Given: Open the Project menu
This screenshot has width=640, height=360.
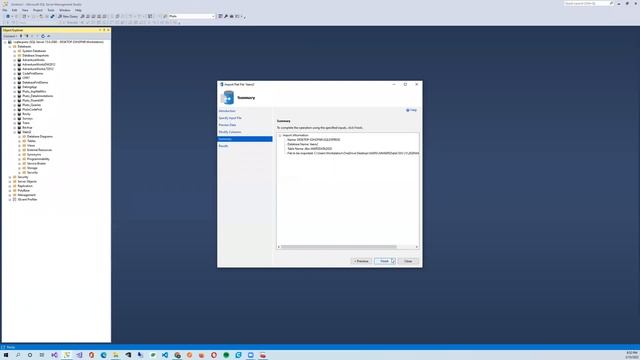Looking at the screenshot, I should pyautogui.click(x=38, y=10).
